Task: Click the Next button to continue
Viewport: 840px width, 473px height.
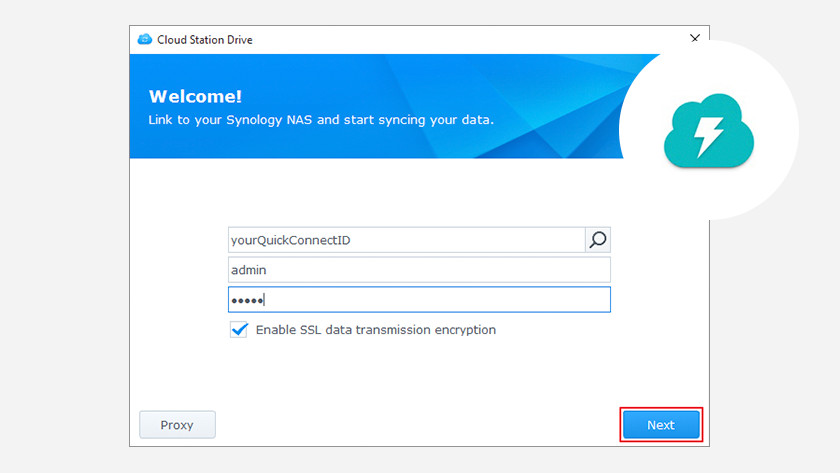Action: 661,425
